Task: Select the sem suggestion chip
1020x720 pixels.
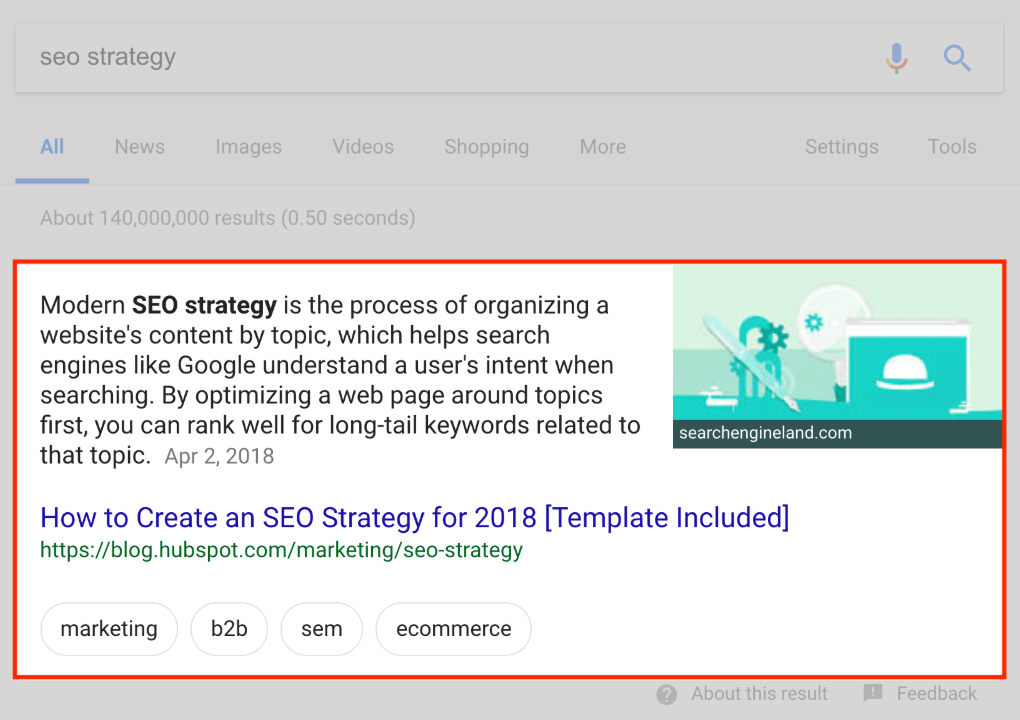Action: click(x=321, y=629)
